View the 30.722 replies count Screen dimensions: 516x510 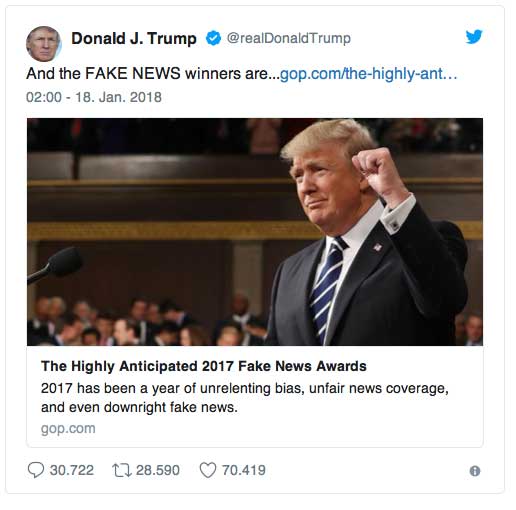pos(72,470)
